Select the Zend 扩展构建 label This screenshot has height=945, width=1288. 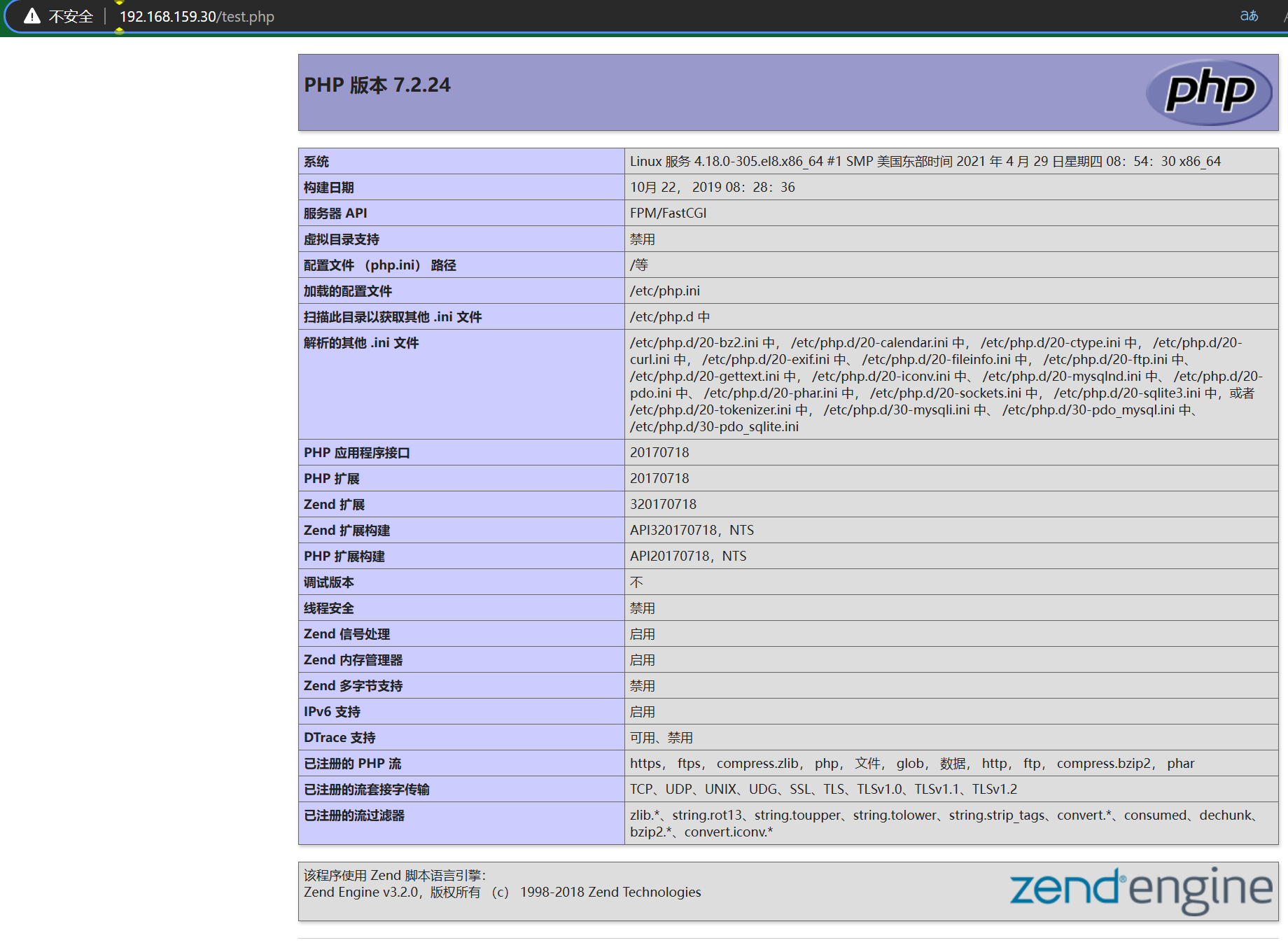point(347,530)
